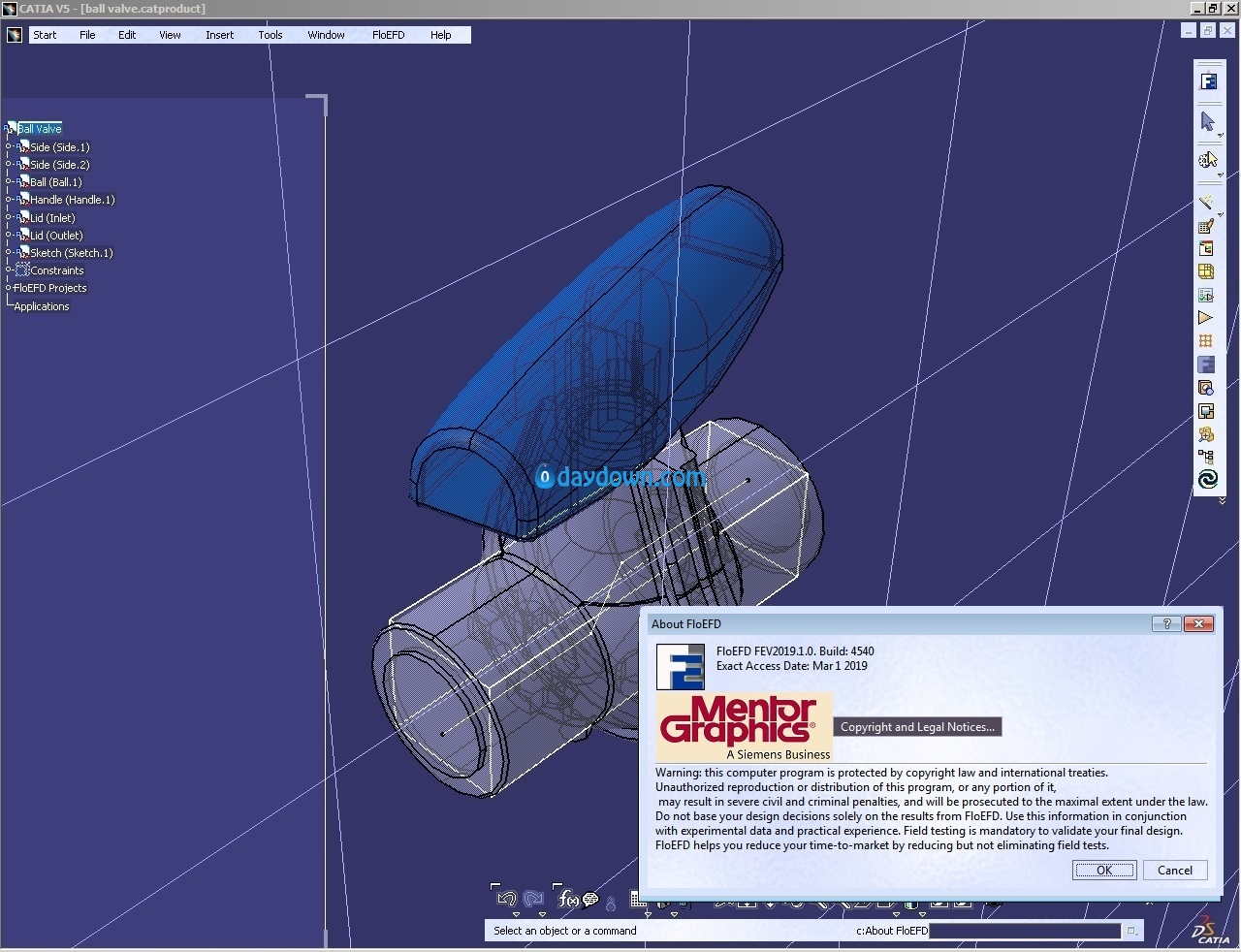1241x952 pixels.
Task: Open dropdown arrow under the gear-cursor selection icon
Action: click(1219, 175)
